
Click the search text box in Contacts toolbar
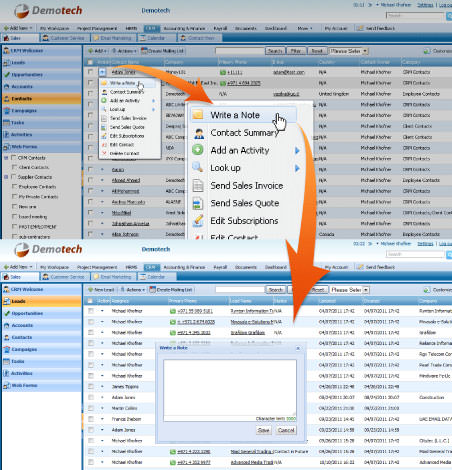240,51
